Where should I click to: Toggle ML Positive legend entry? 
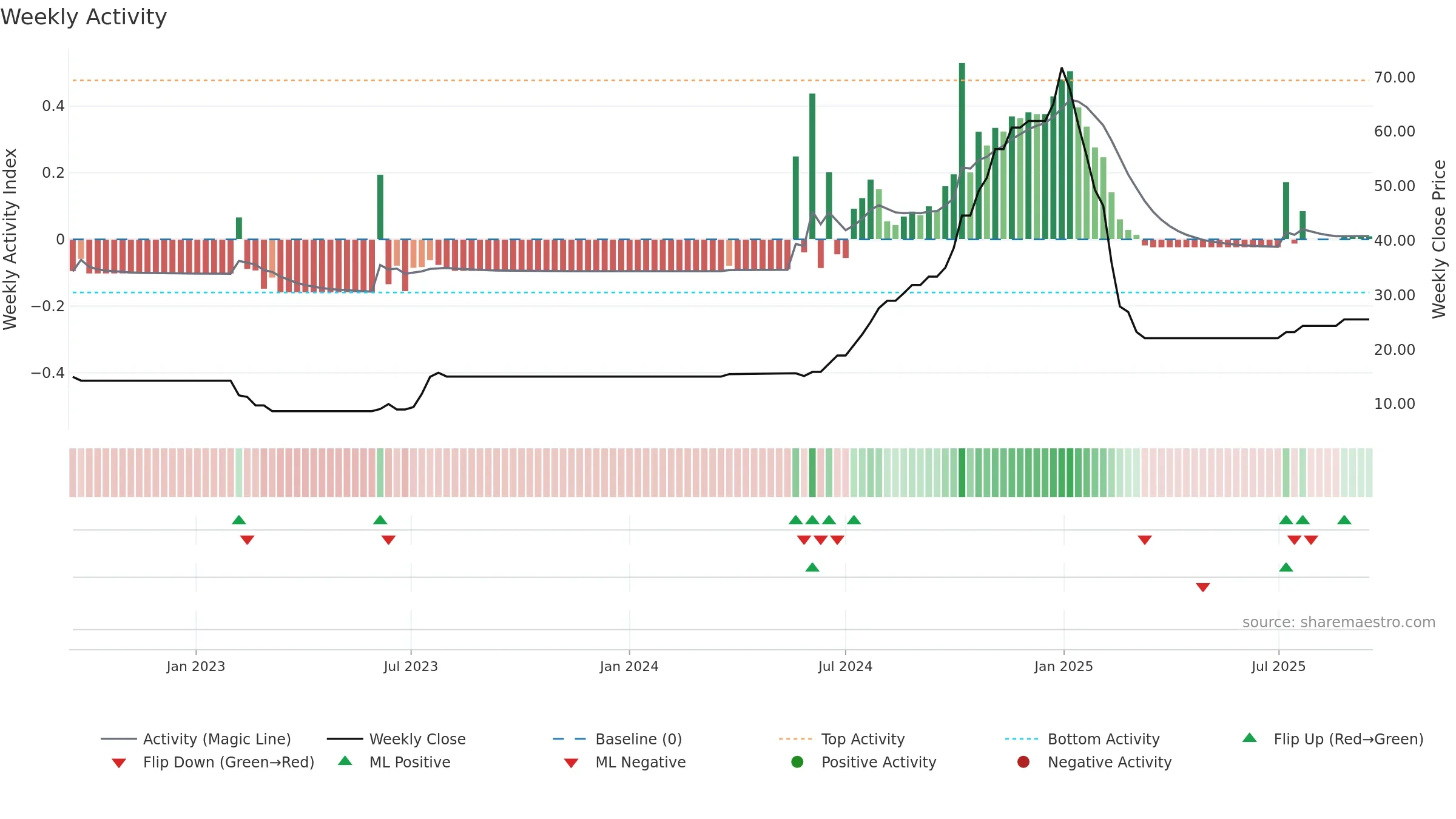click(x=394, y=762)
